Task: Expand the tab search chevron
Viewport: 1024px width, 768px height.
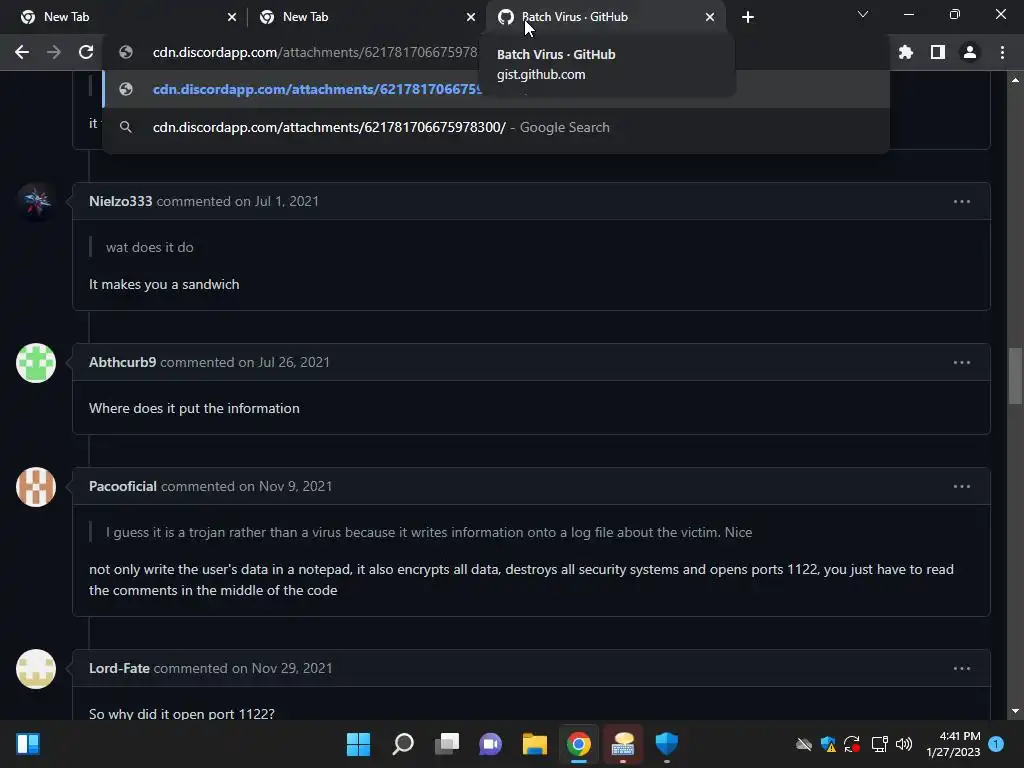Action: click(863, 14)
